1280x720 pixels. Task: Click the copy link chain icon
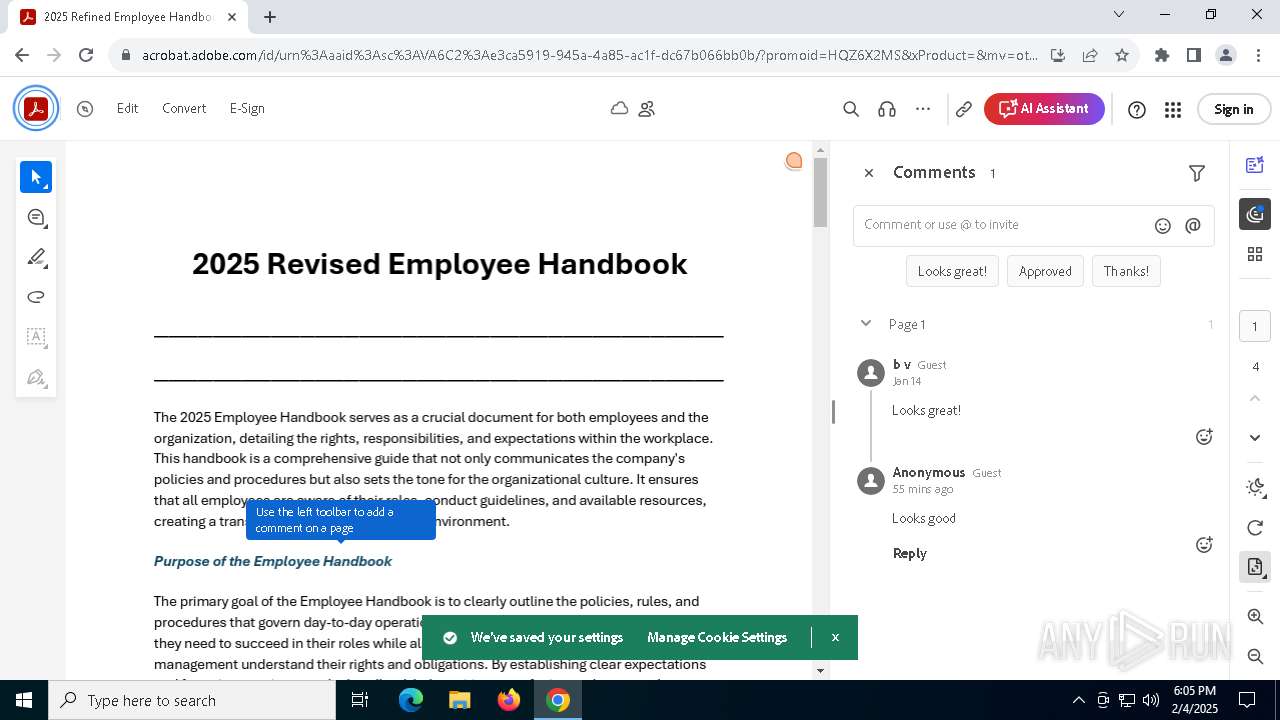click(x=964, y=109)
